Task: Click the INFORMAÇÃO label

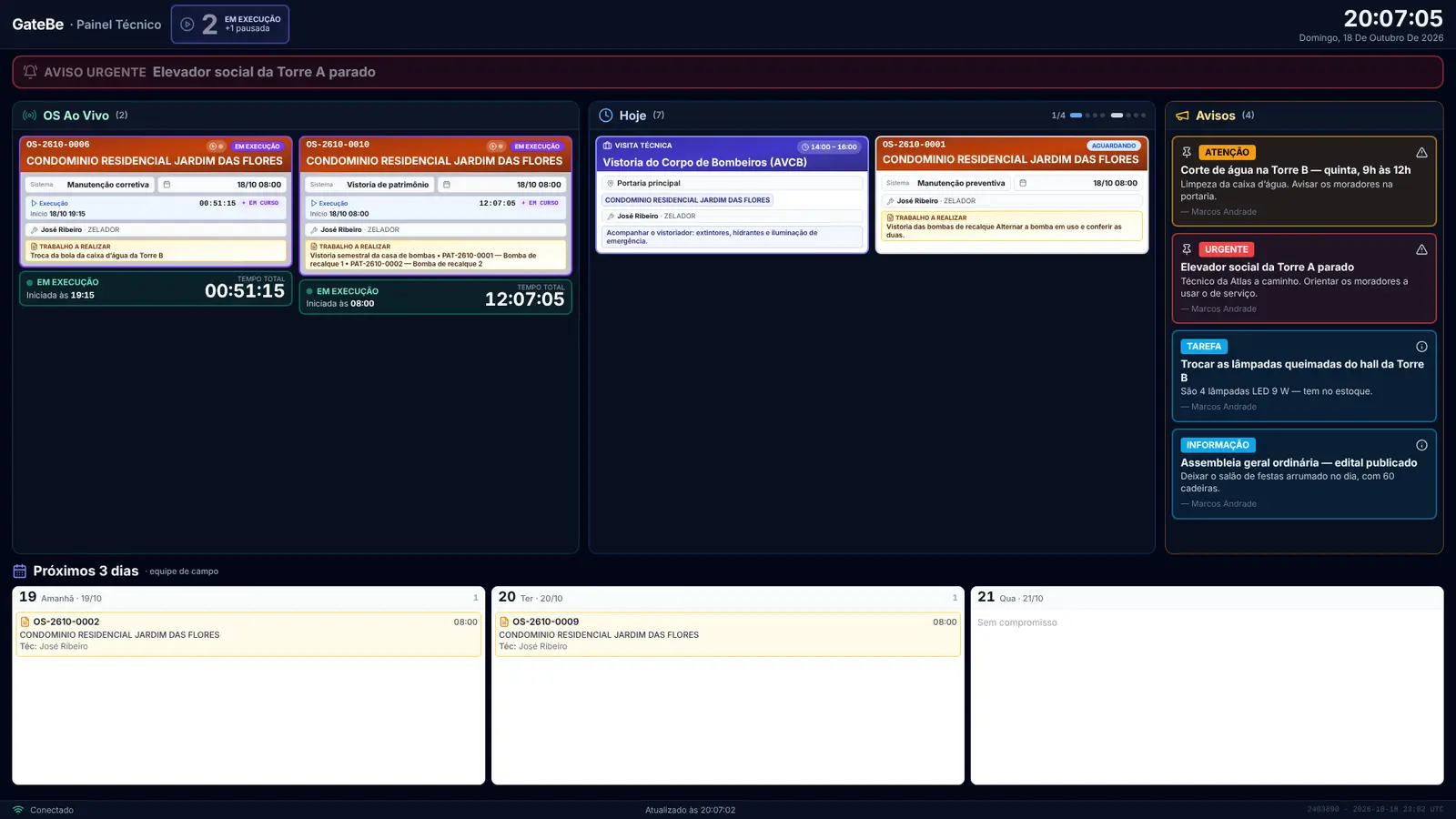Action: click(1218, 445)
